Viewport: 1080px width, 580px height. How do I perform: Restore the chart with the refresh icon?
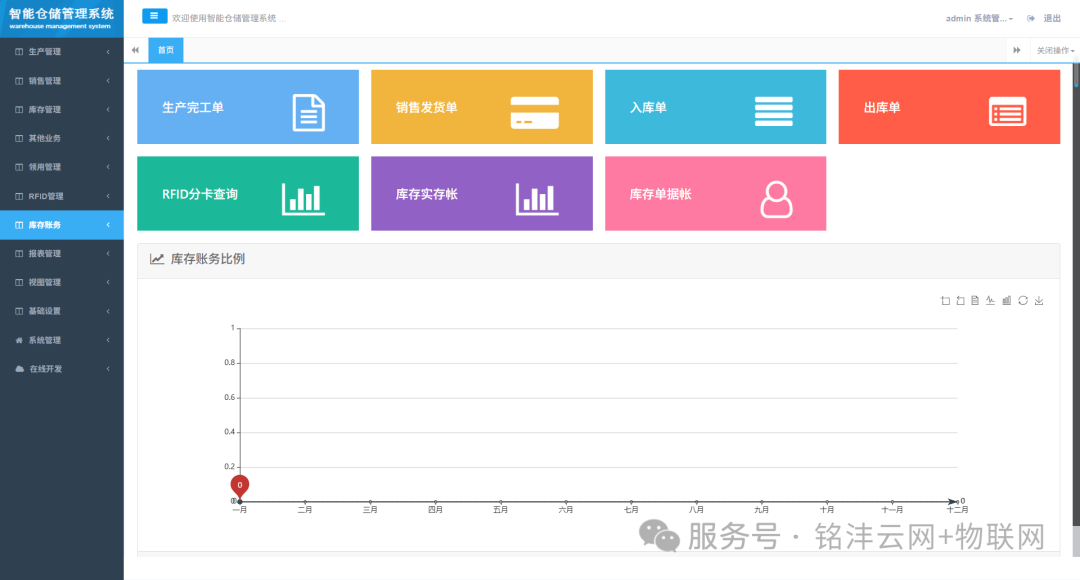(1022, 300)
